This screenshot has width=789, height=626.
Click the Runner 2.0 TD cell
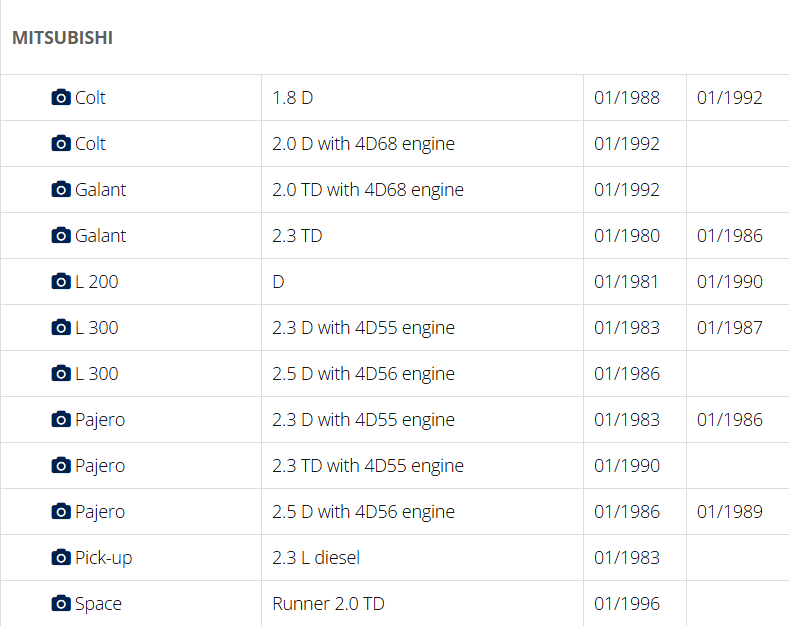tap(328, 604)
